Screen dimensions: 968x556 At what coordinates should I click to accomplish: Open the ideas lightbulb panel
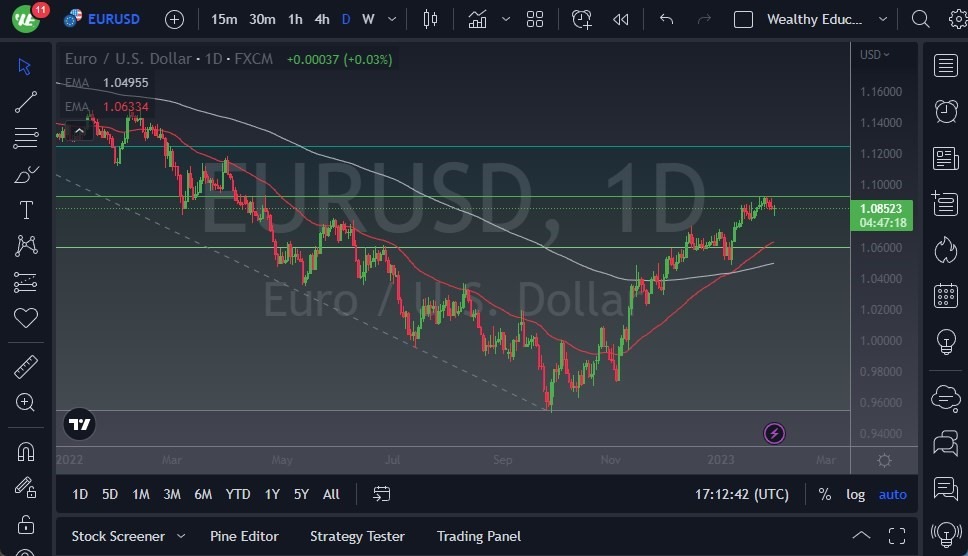[x=946, y=341]
